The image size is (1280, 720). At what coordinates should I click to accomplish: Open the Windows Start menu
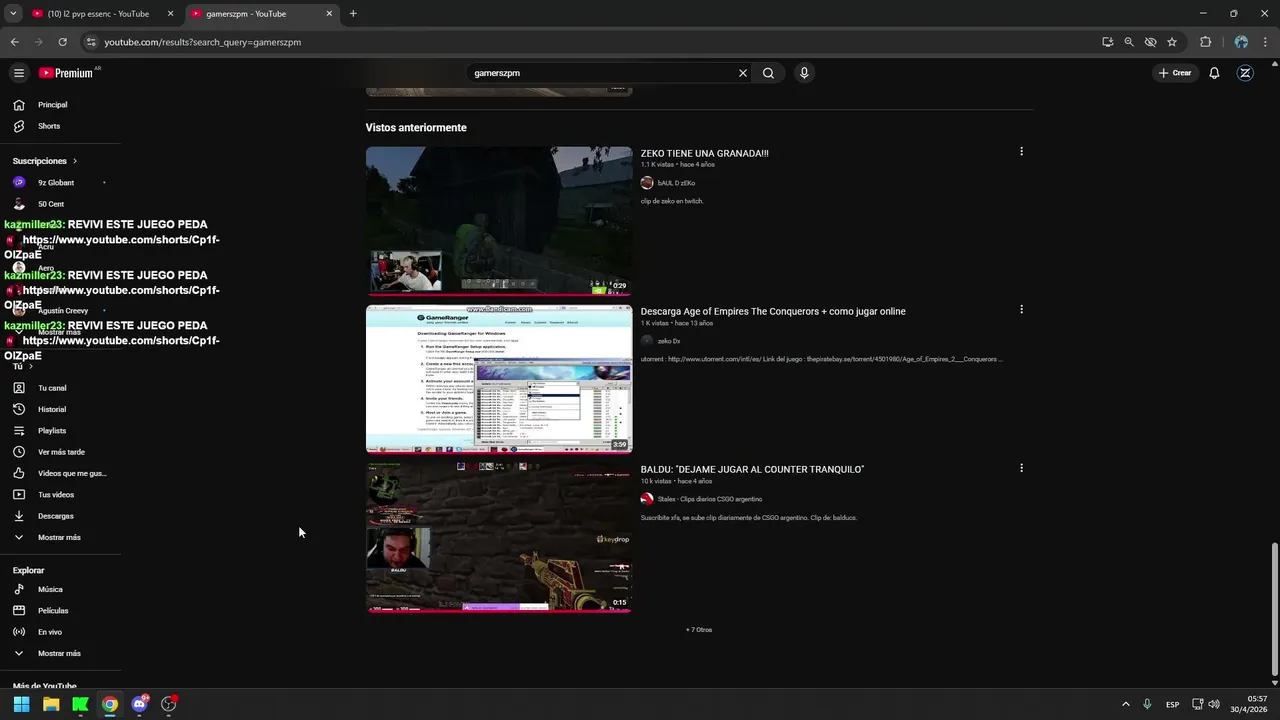(x=21, y=704)
